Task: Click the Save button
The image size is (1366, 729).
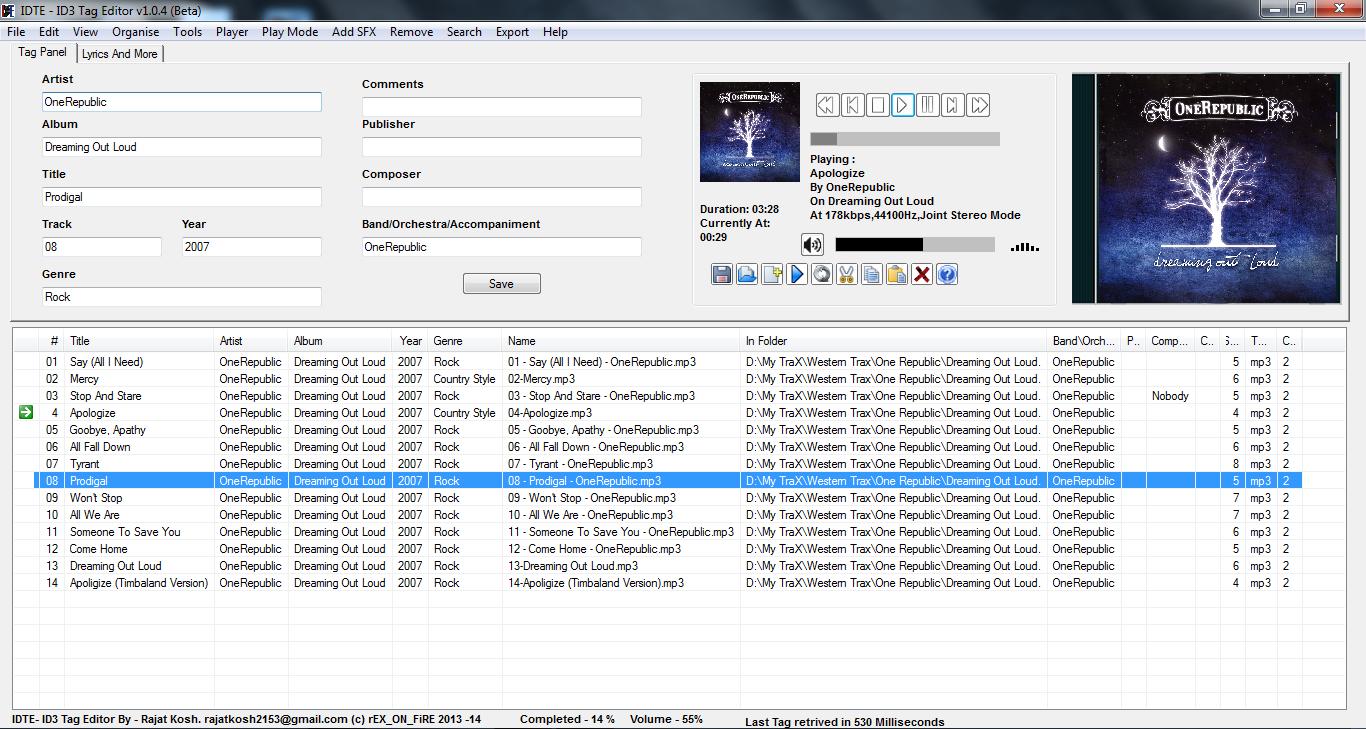Action: point(501,284)
